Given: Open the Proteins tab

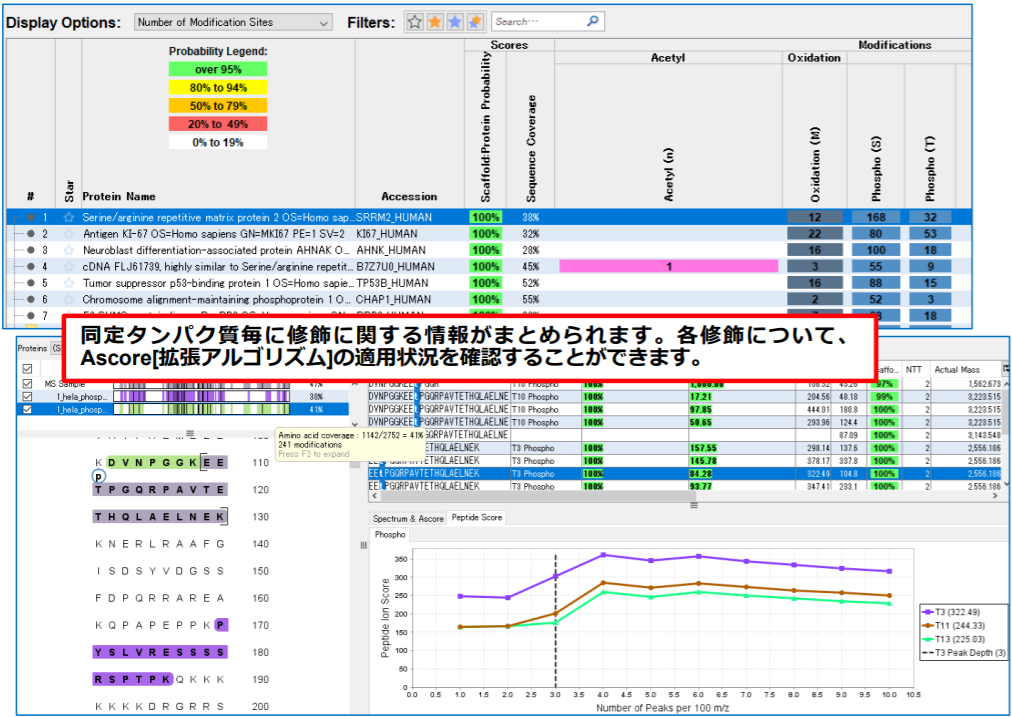Looking at the screenshot, I should coord(30,348).
